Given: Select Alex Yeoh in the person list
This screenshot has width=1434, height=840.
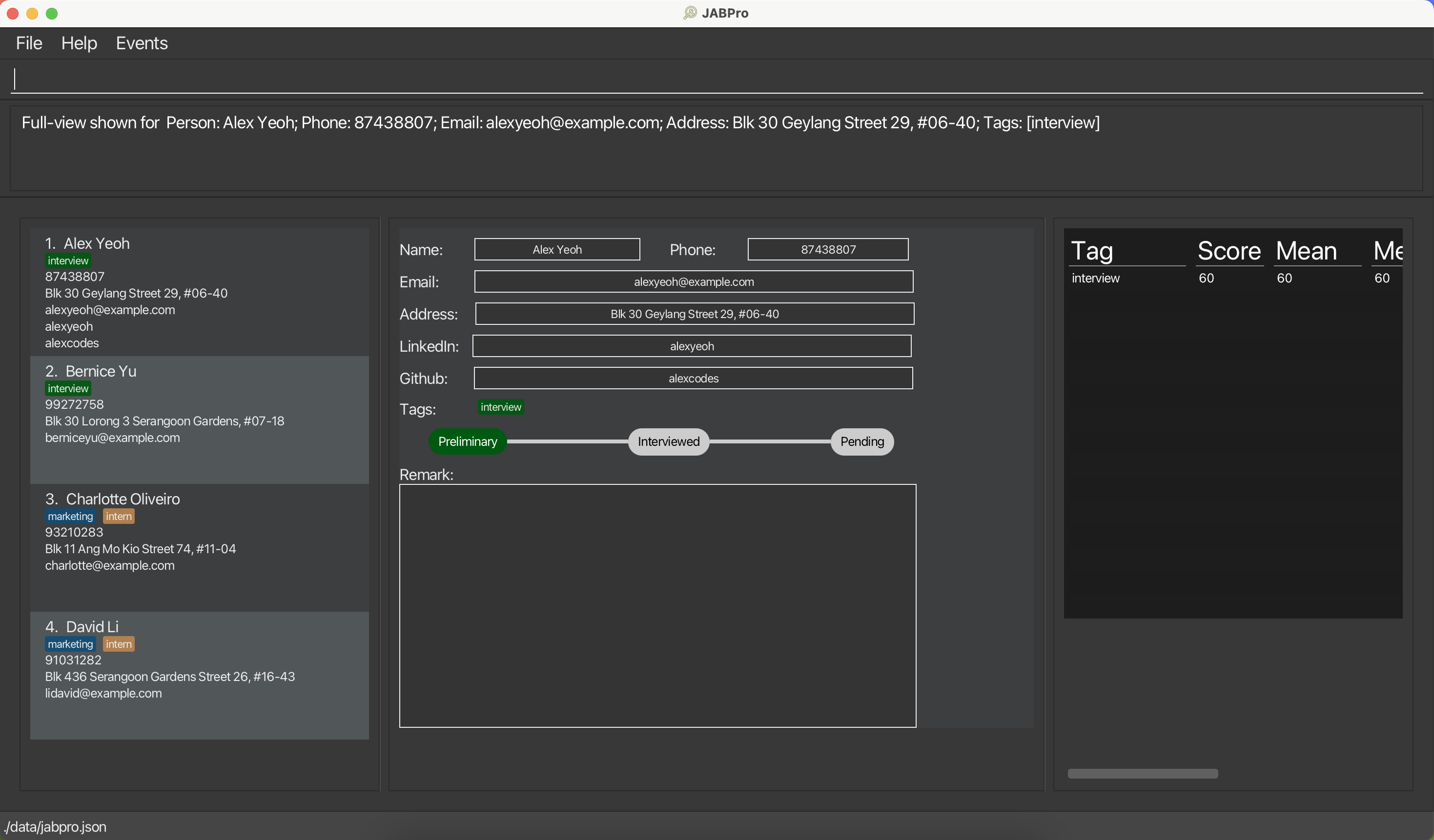Looking at the screenshot, I should click(199, 292).
